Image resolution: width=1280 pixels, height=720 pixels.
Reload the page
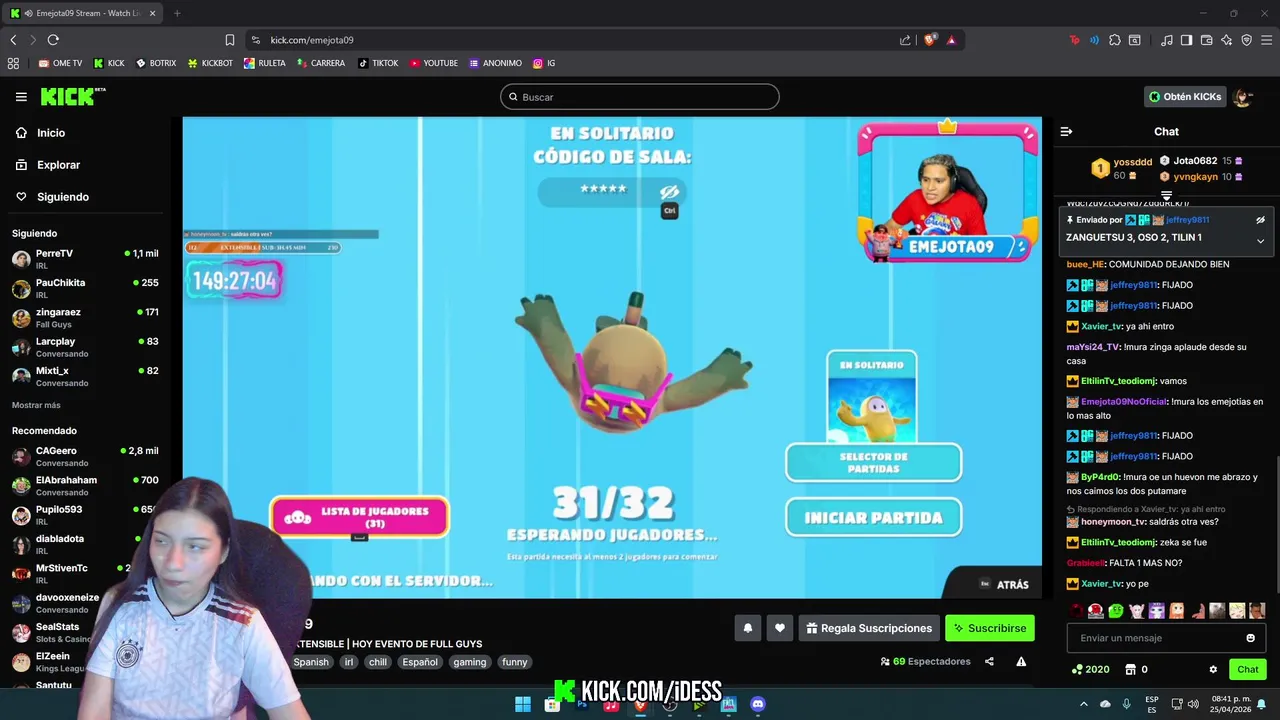pos(53,40)
